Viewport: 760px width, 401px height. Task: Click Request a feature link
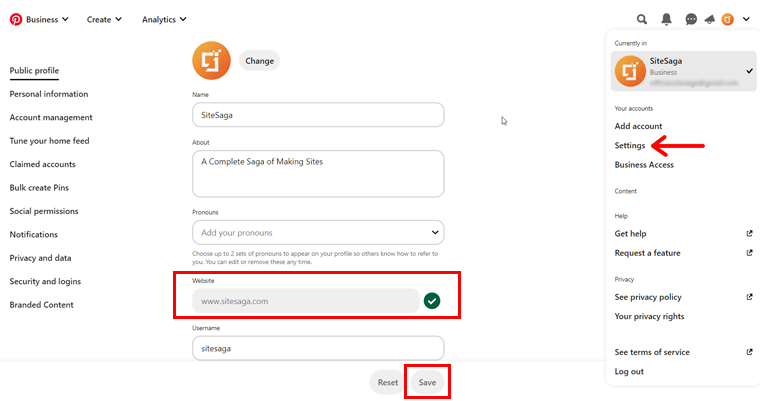tap(647, 253)
